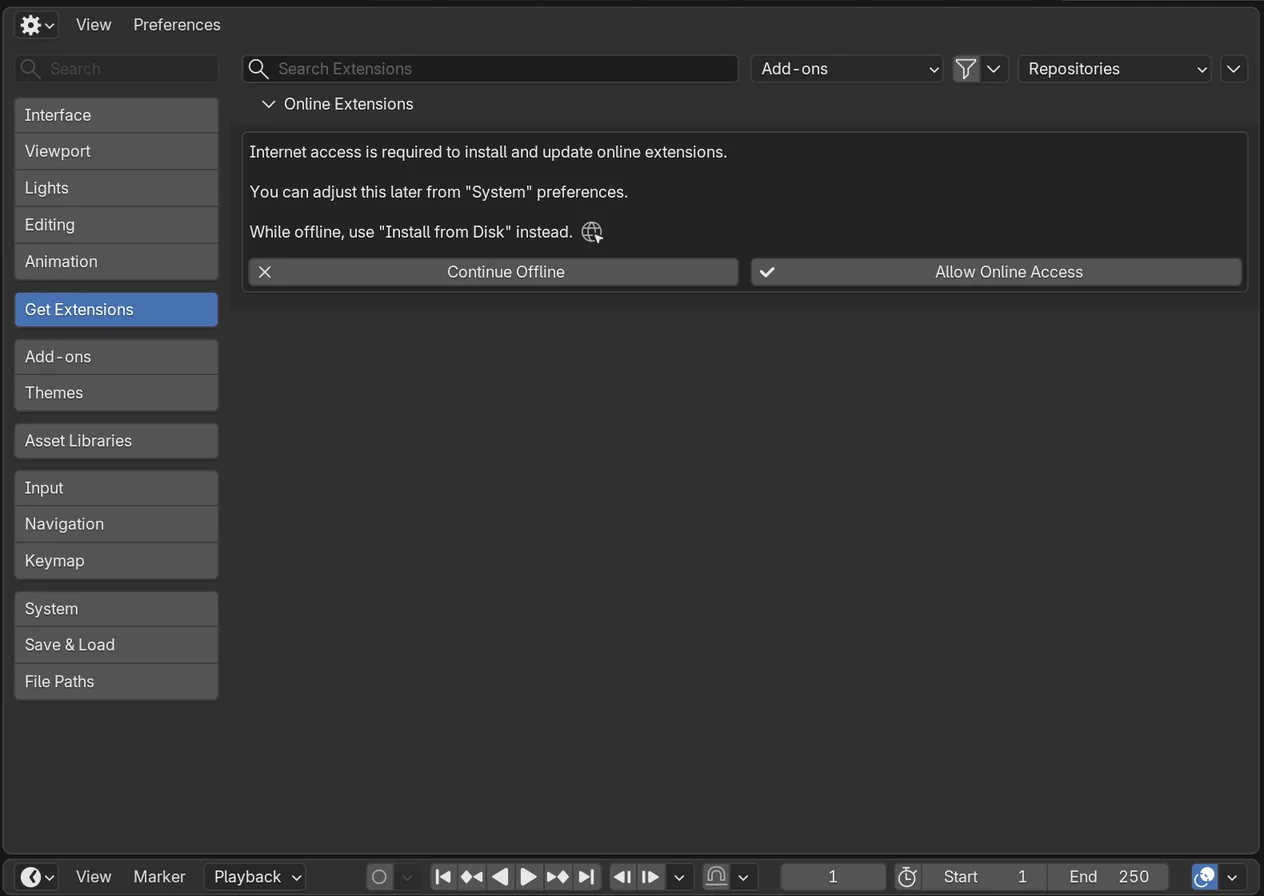
Task: Toggle auto keying record button
Action: point(380,877)
